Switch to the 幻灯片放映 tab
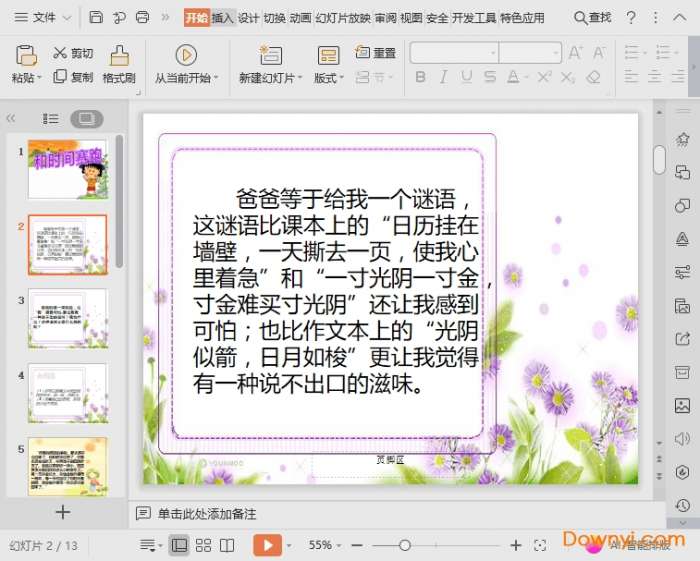Image resolution: width=700 pixels, height=561 pixels. (343, 18)
